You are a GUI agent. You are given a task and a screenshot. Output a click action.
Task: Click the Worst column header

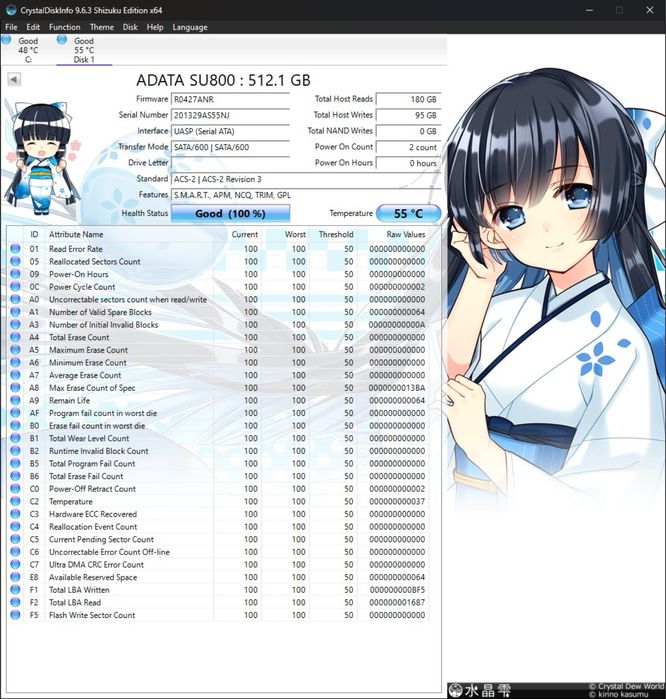295,234
